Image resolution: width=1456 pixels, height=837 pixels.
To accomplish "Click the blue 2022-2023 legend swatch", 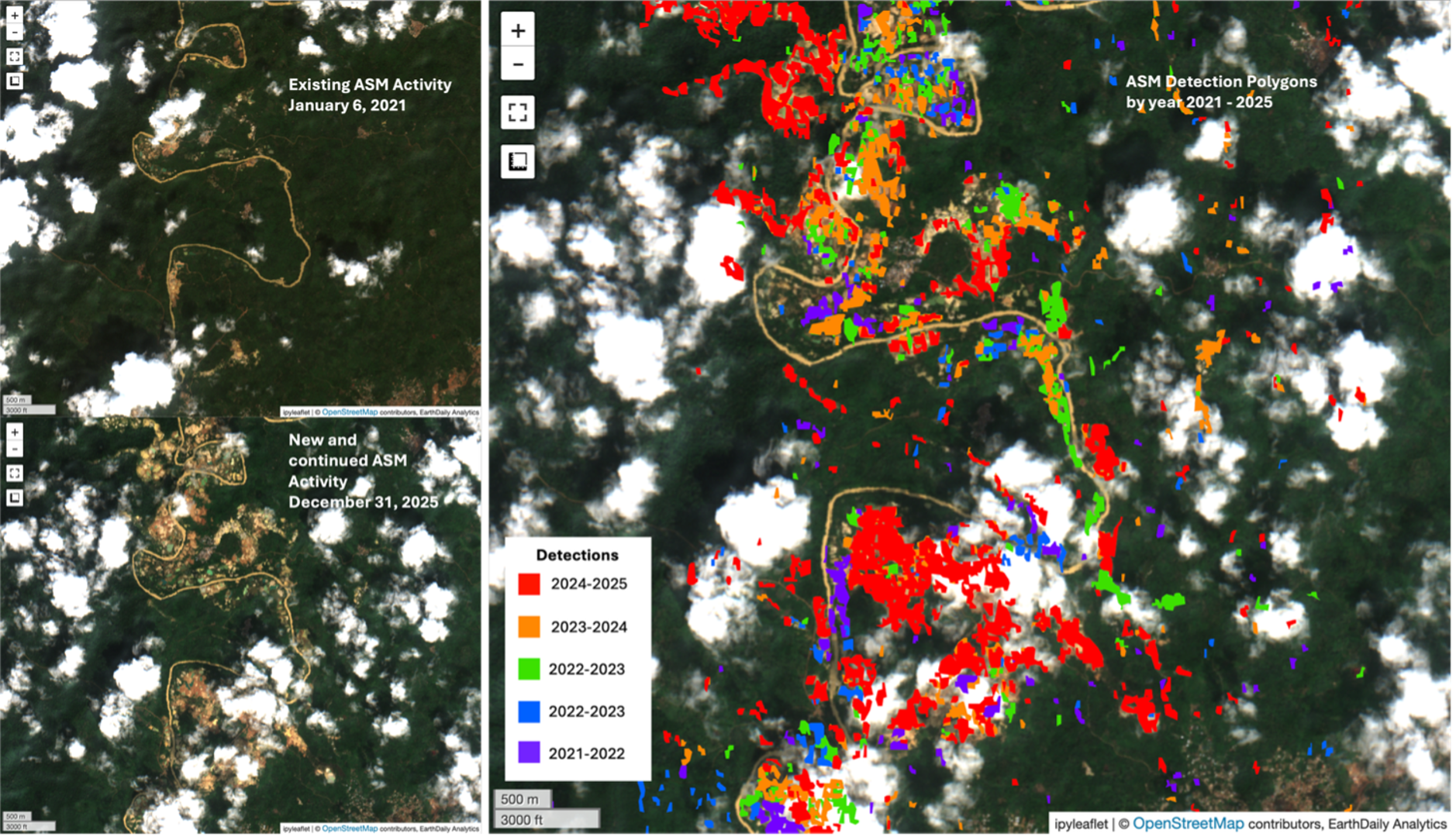I will coord(529,711).
